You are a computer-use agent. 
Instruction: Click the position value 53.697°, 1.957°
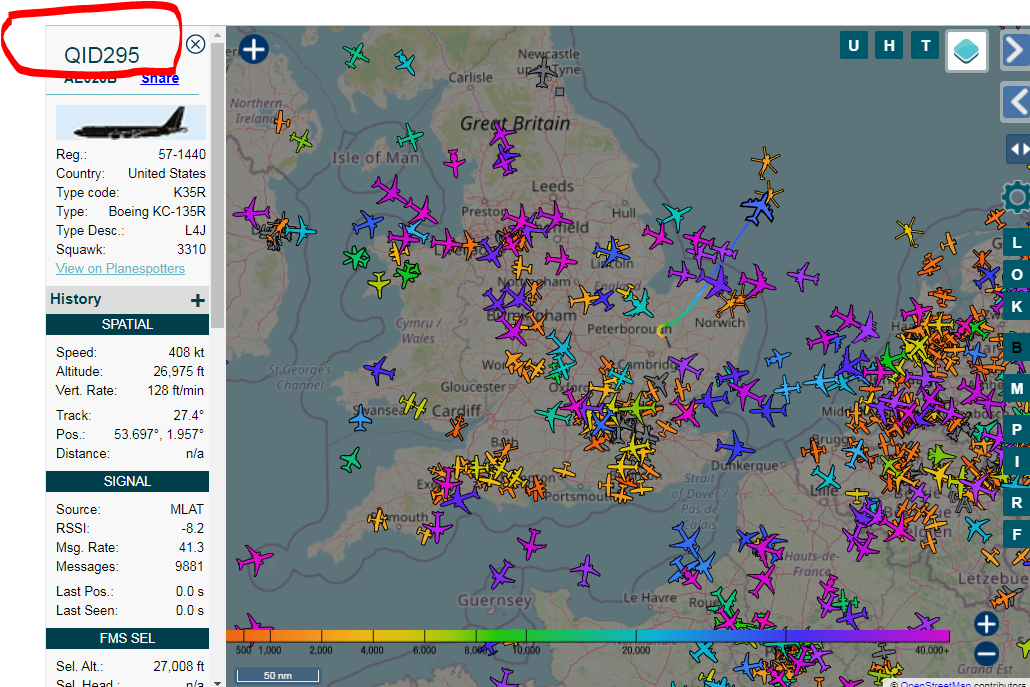click(x=159, y=434)
